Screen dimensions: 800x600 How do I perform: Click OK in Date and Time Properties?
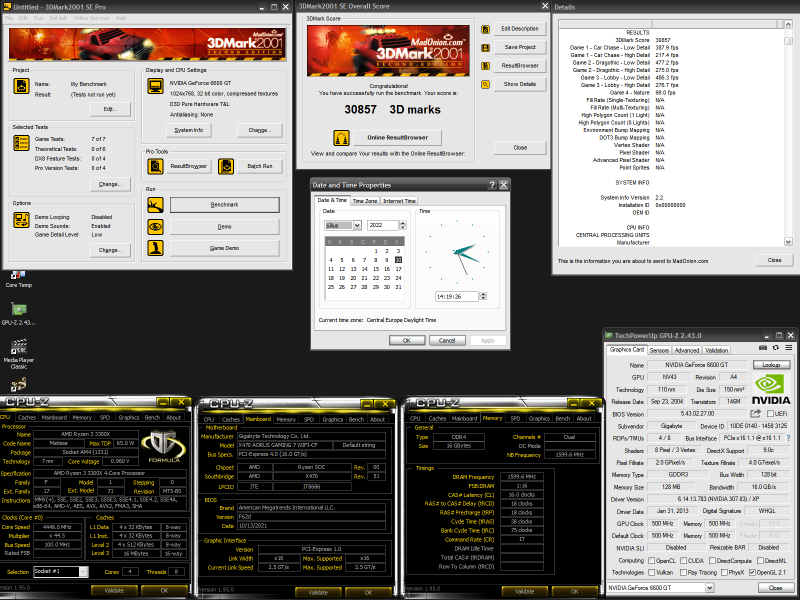pos(407,340)
